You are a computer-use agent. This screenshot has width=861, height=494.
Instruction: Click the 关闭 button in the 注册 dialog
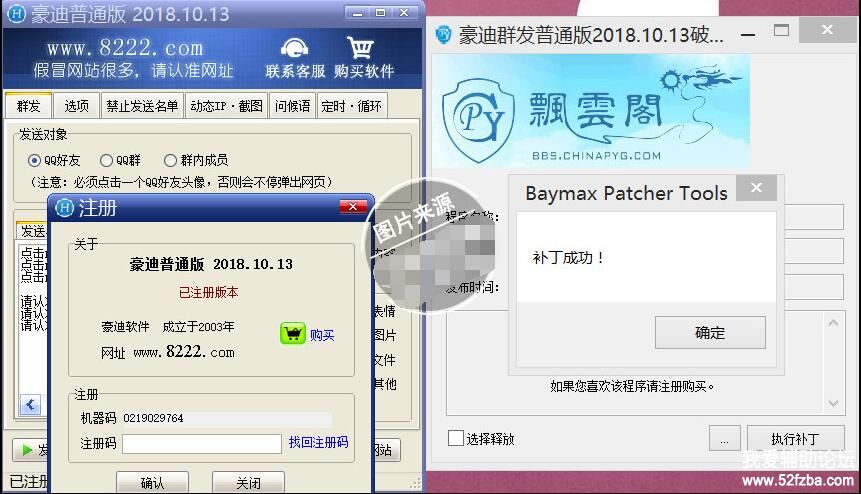click(248, 482)
